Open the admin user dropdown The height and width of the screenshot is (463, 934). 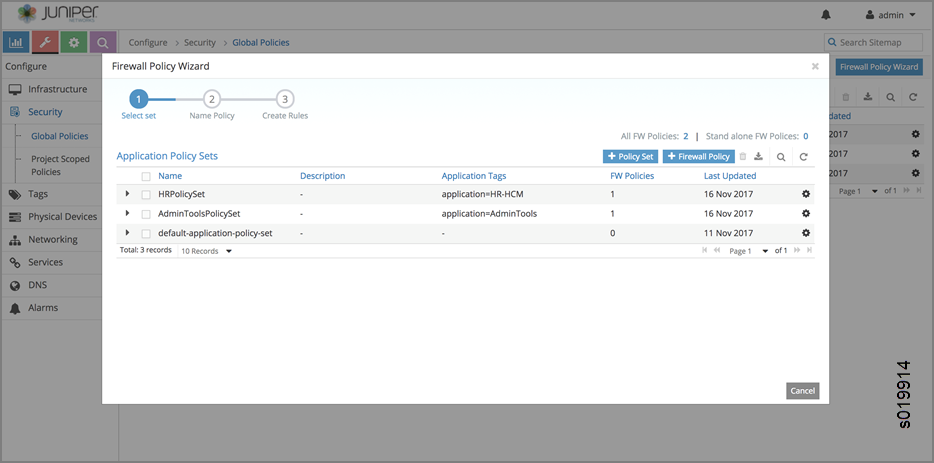click(x=891, y=15)
